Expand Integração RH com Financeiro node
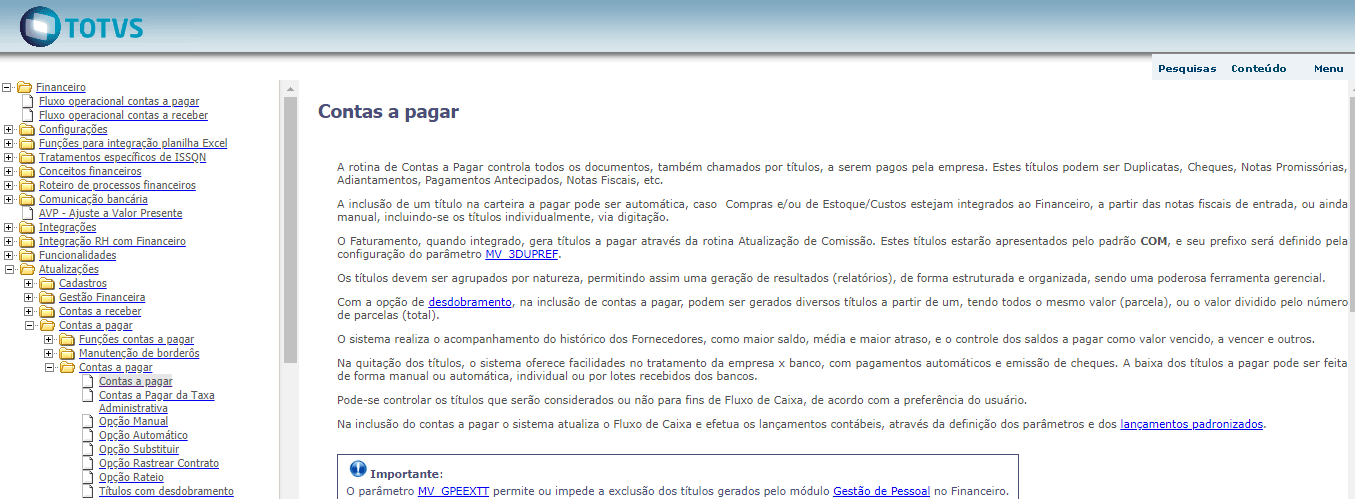 click(x=9, y=241)
